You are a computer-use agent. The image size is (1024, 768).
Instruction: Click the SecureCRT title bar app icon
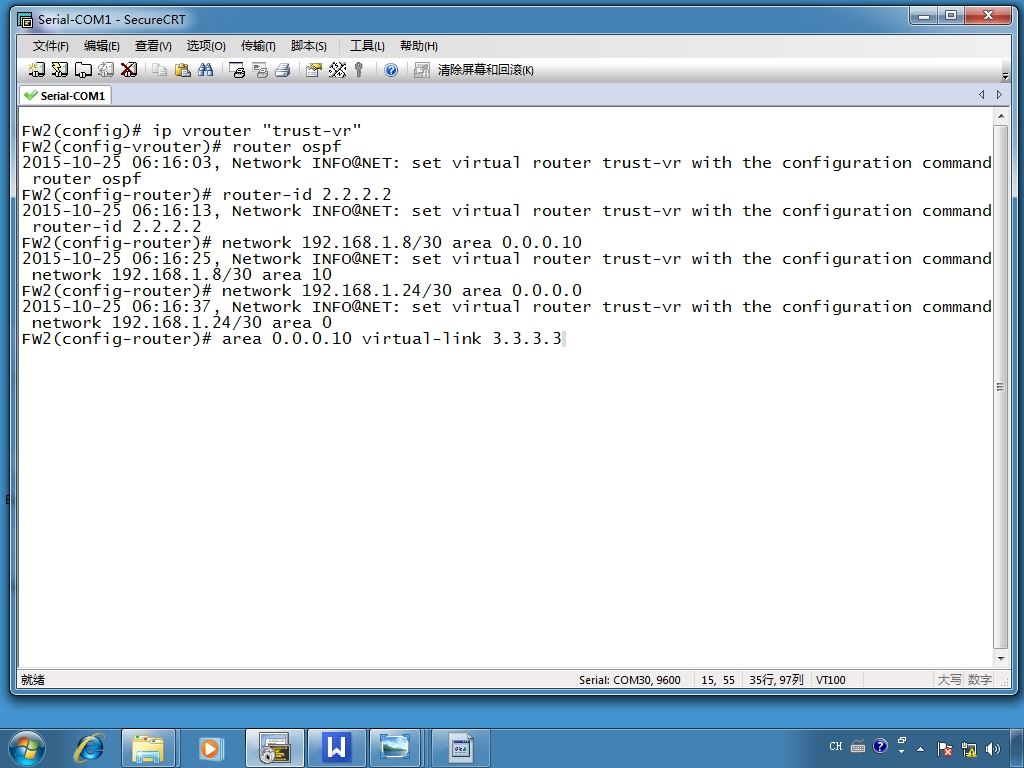[25, 20]
